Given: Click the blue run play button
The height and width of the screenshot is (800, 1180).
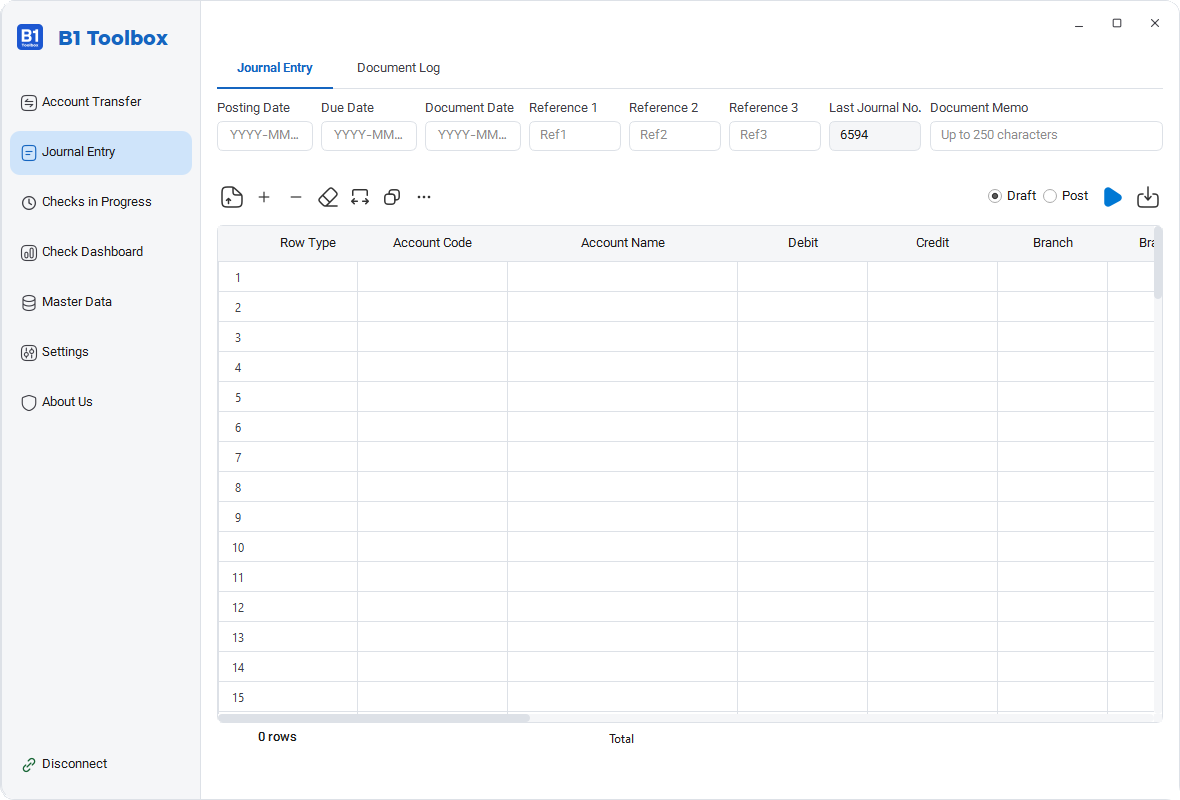Looking at the screenshot, I should [x=1113, y=197].
